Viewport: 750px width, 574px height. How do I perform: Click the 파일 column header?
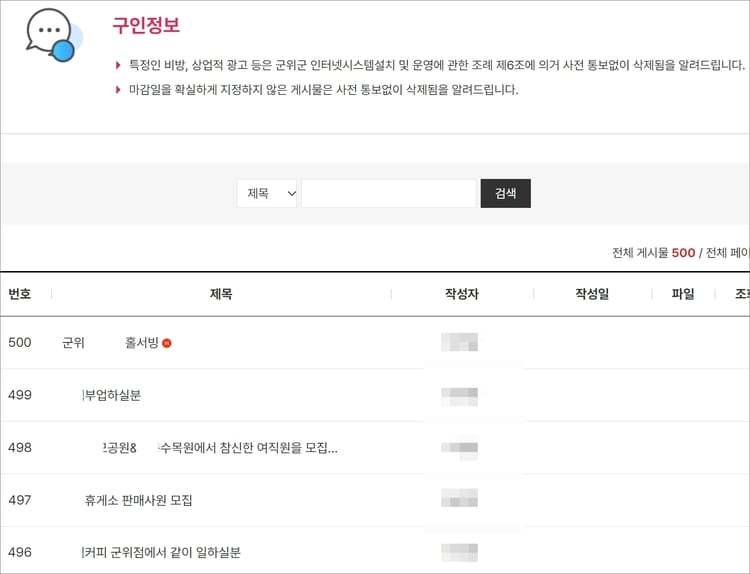pos(683,294)
